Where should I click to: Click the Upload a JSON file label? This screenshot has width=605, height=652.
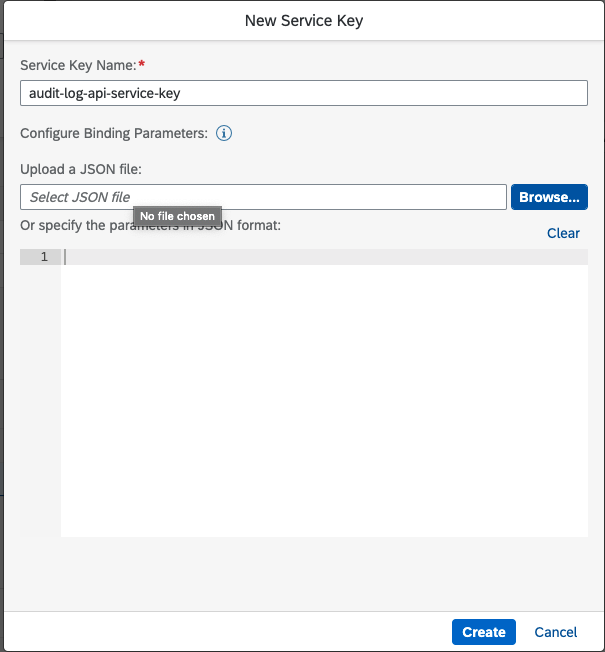click(81, 170)
